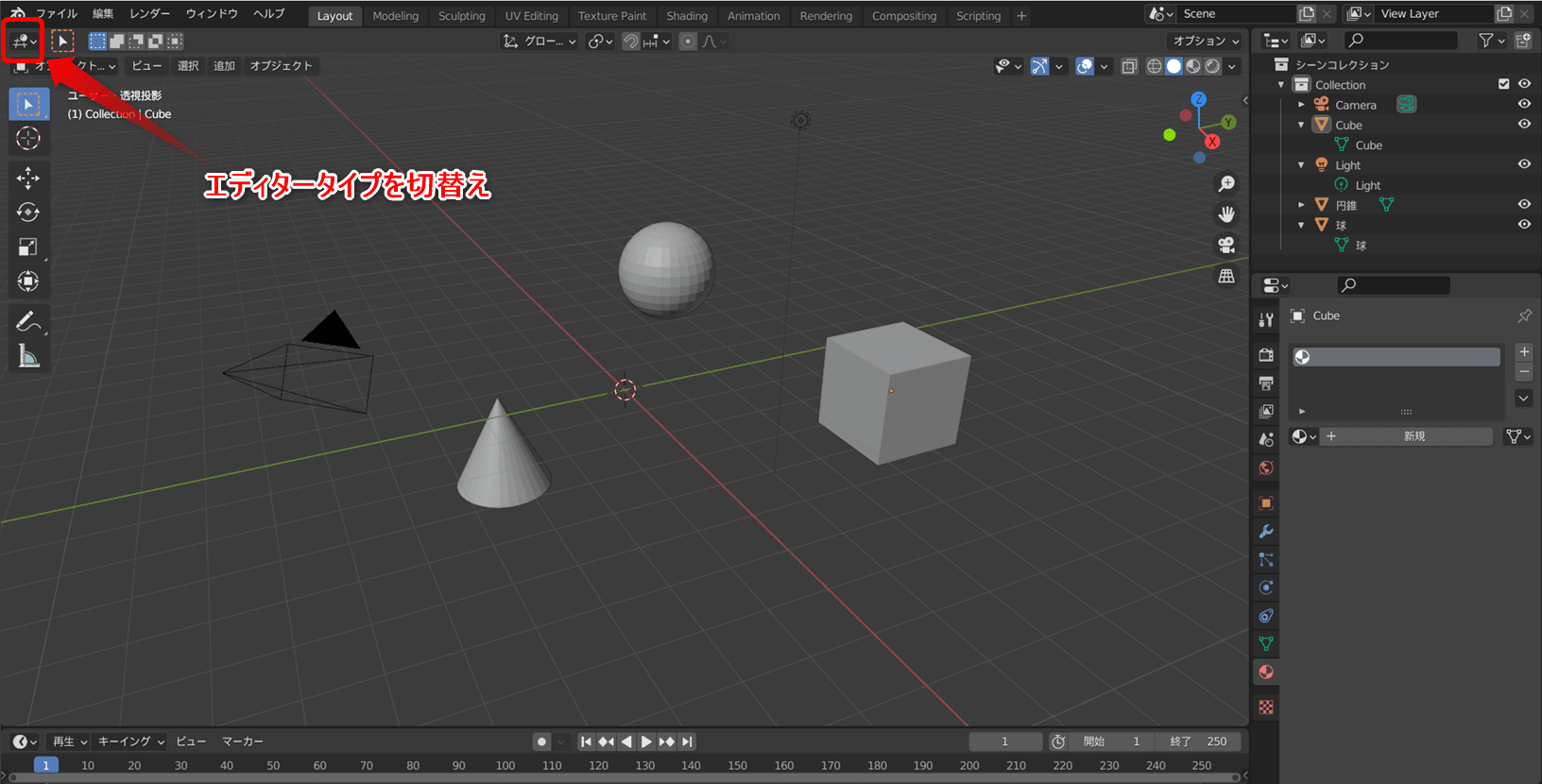This screenshot has height=784, width=1542.
Task: Switch to solid viewport shading
Action: pyautogui.click(x=1174, y=66)
